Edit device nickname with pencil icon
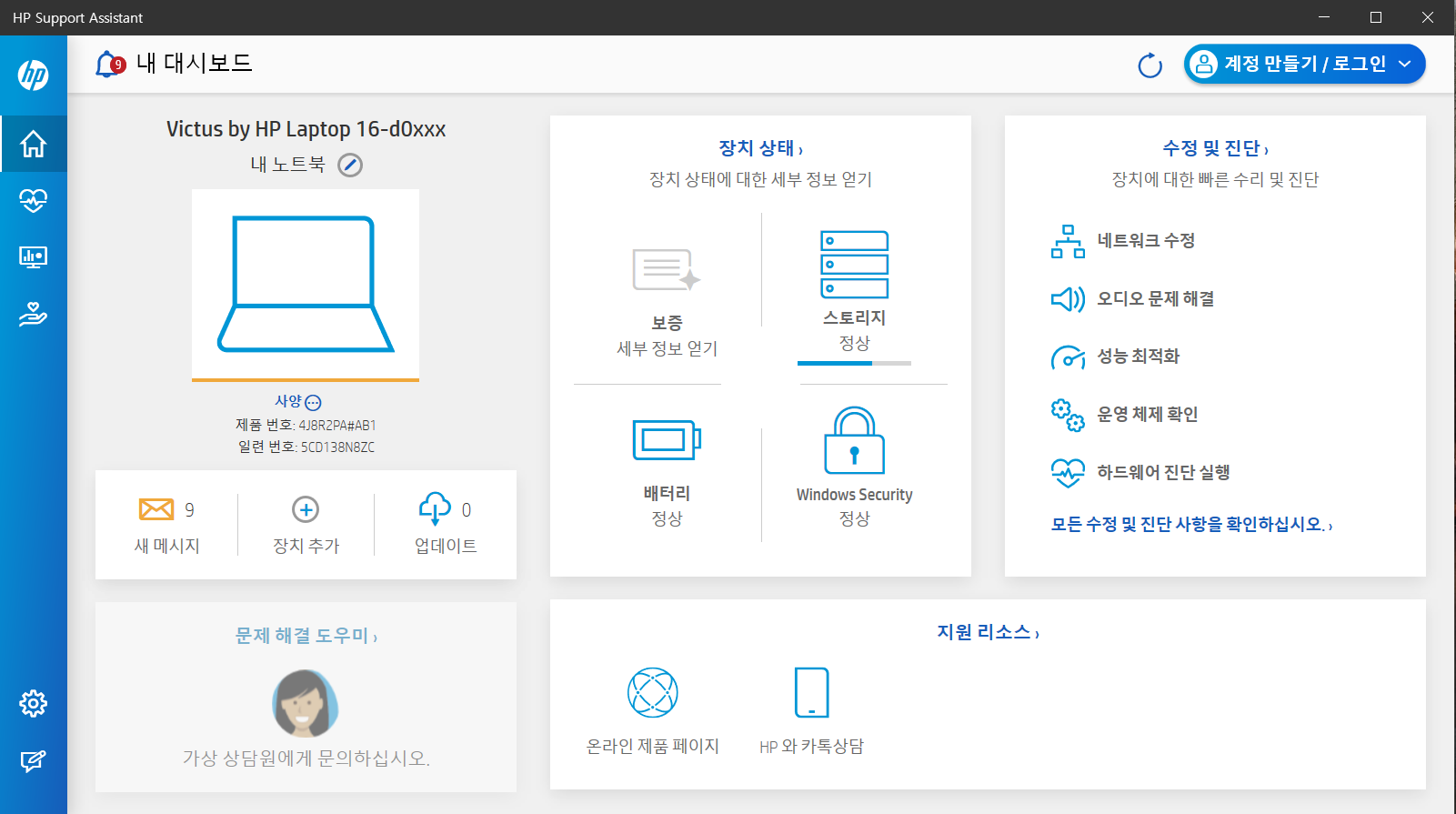Image resolution: width=1456 pixels, height=814 pixels. (x=350, y=165)
